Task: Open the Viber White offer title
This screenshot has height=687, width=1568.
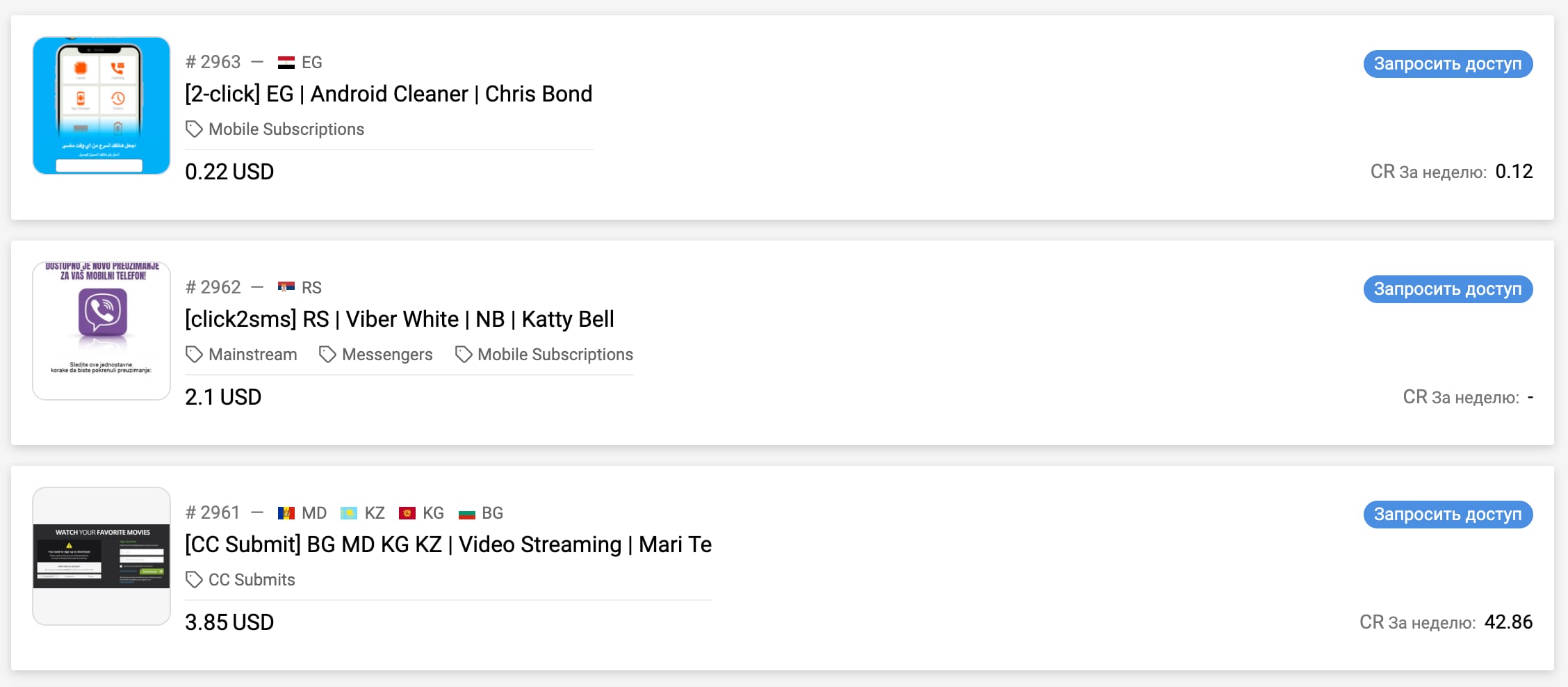Action: click(400, 319)
